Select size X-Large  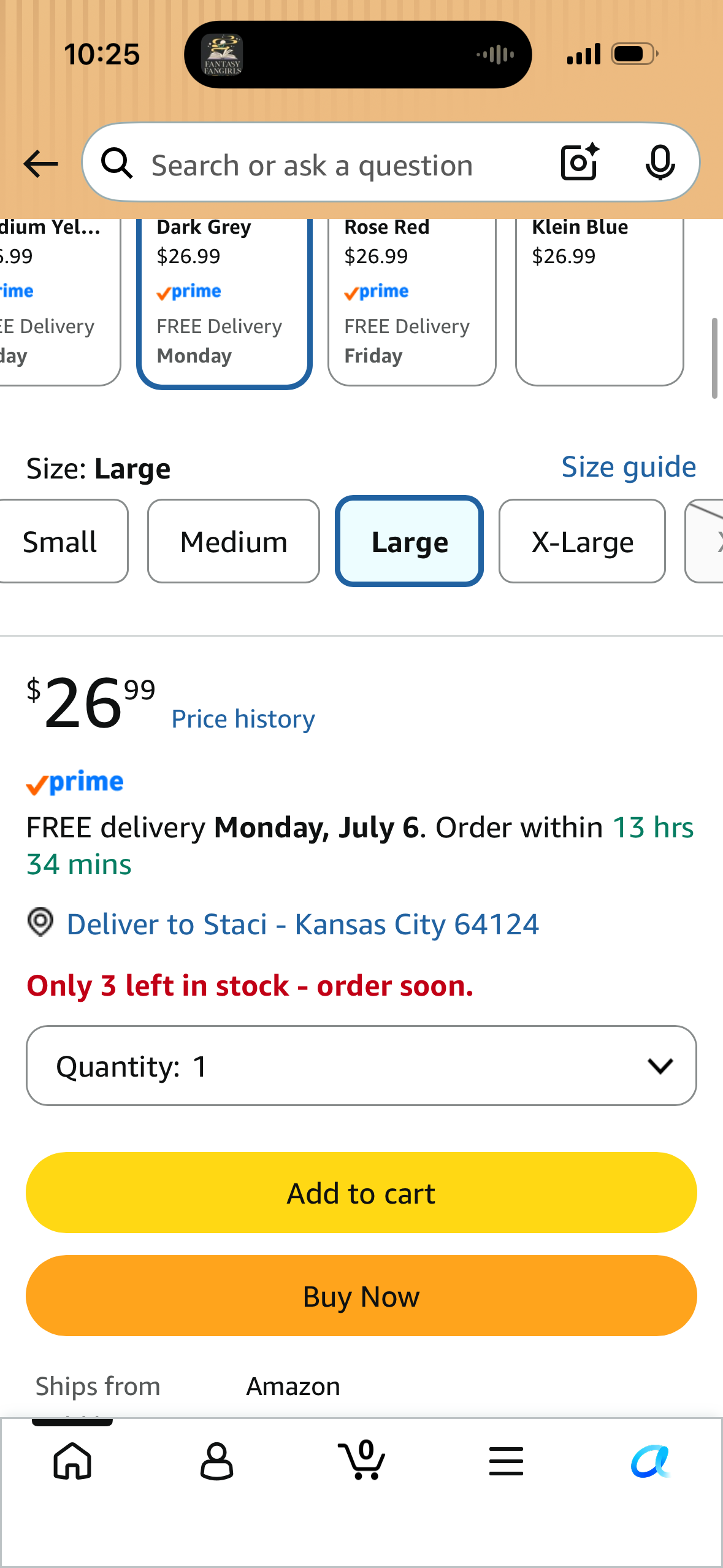(582, 541)
